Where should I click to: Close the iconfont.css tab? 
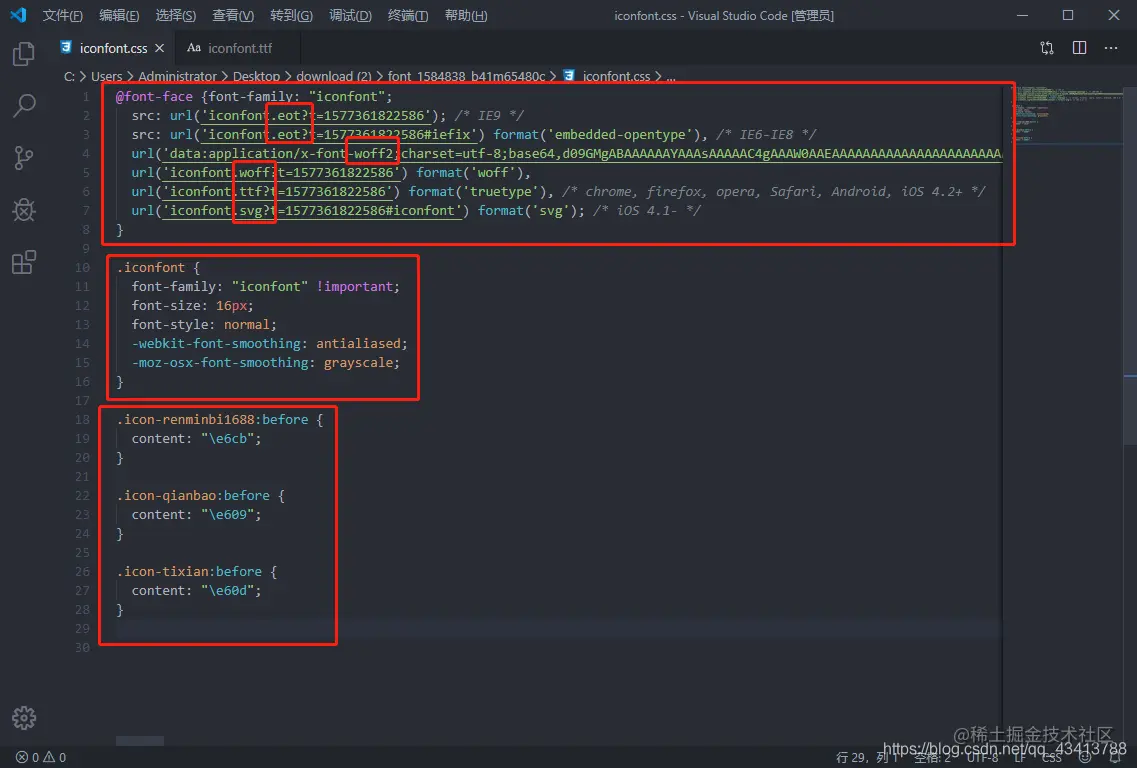tap(160, 48)
